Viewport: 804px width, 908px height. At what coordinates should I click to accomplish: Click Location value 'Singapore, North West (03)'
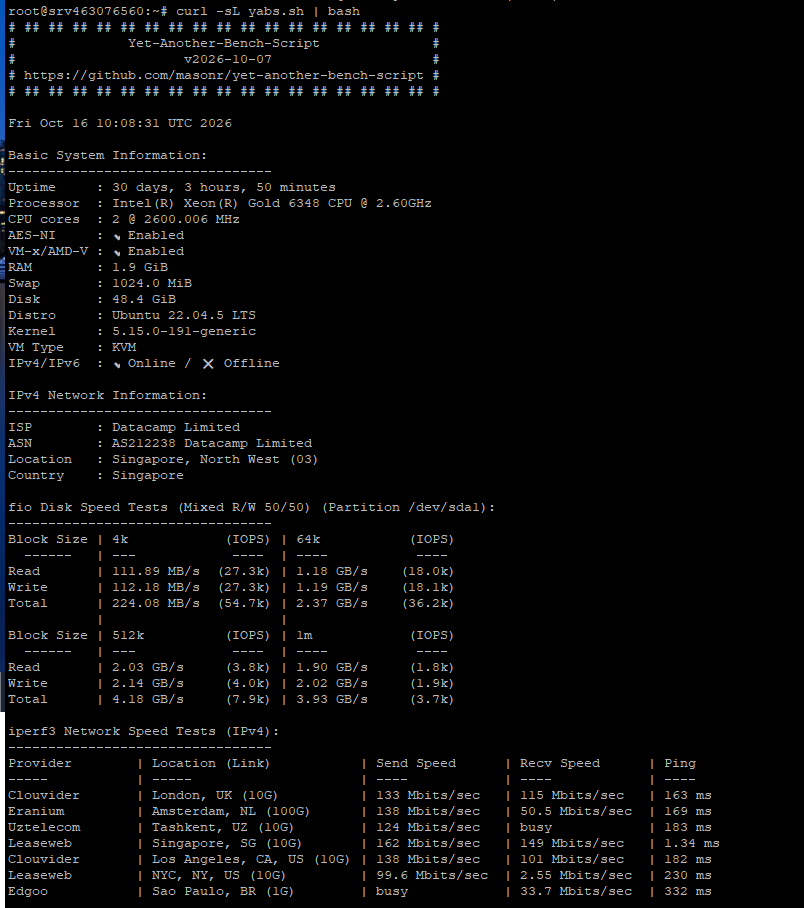[x=215, y=459]
